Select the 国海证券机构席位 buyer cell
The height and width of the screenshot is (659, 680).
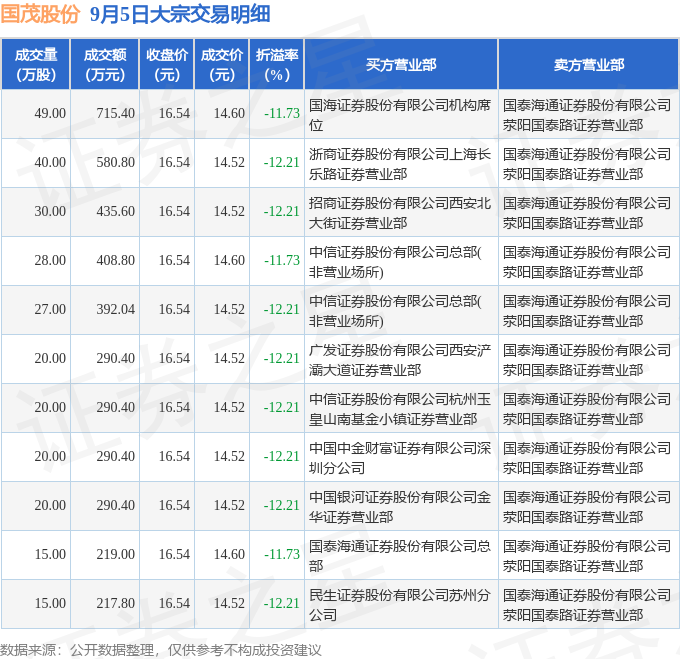400,114
